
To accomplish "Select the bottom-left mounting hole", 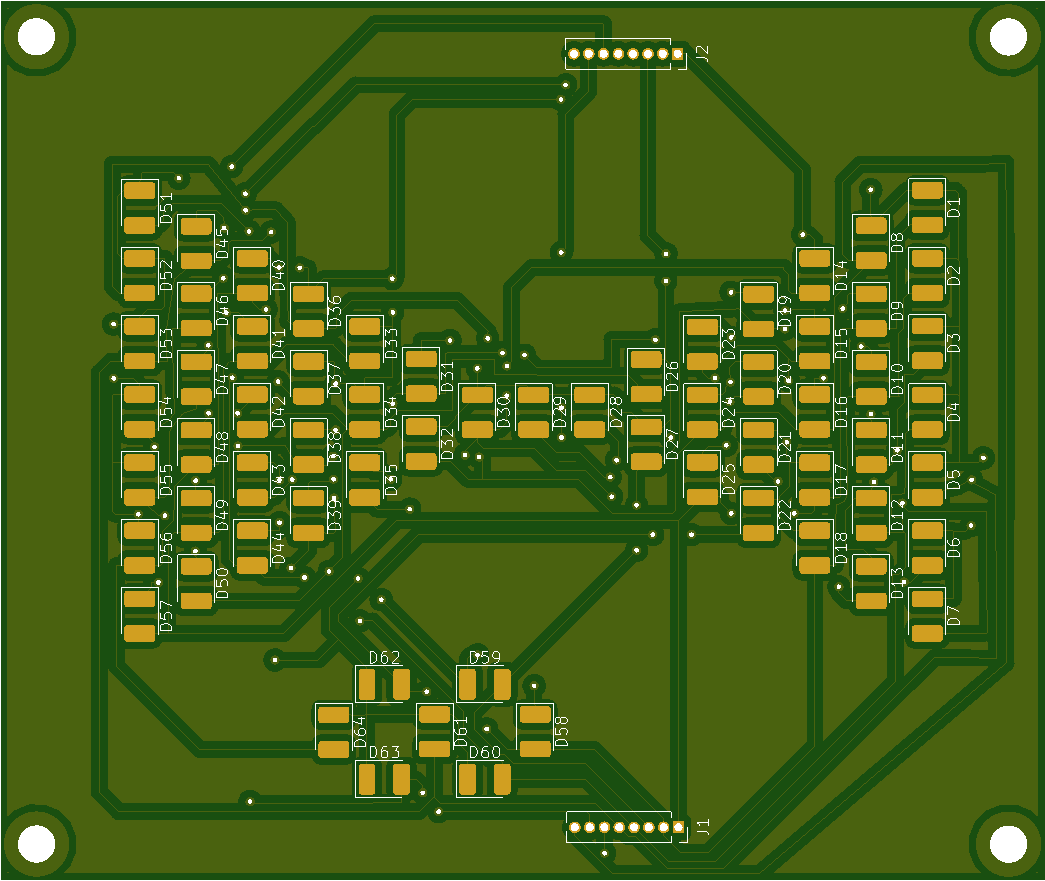I will [37, 844].
